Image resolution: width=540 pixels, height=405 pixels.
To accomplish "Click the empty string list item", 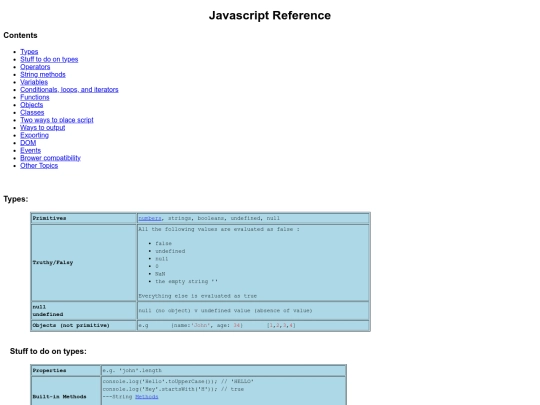I will coord(186,281).
